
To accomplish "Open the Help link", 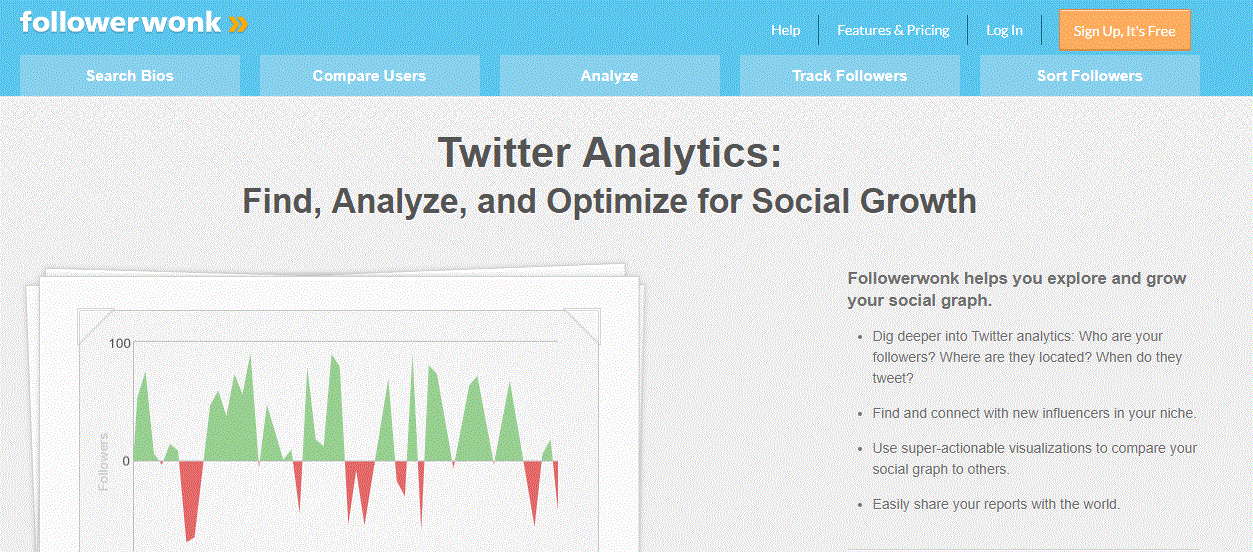I will click(x=785, y=30).
